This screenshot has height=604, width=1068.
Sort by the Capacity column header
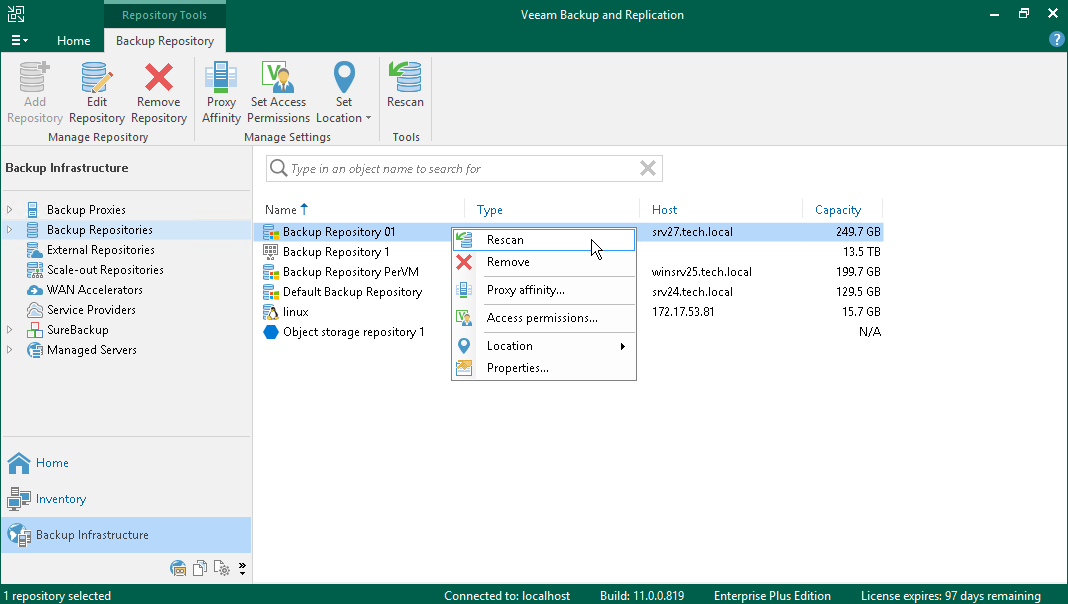[837, 210]
